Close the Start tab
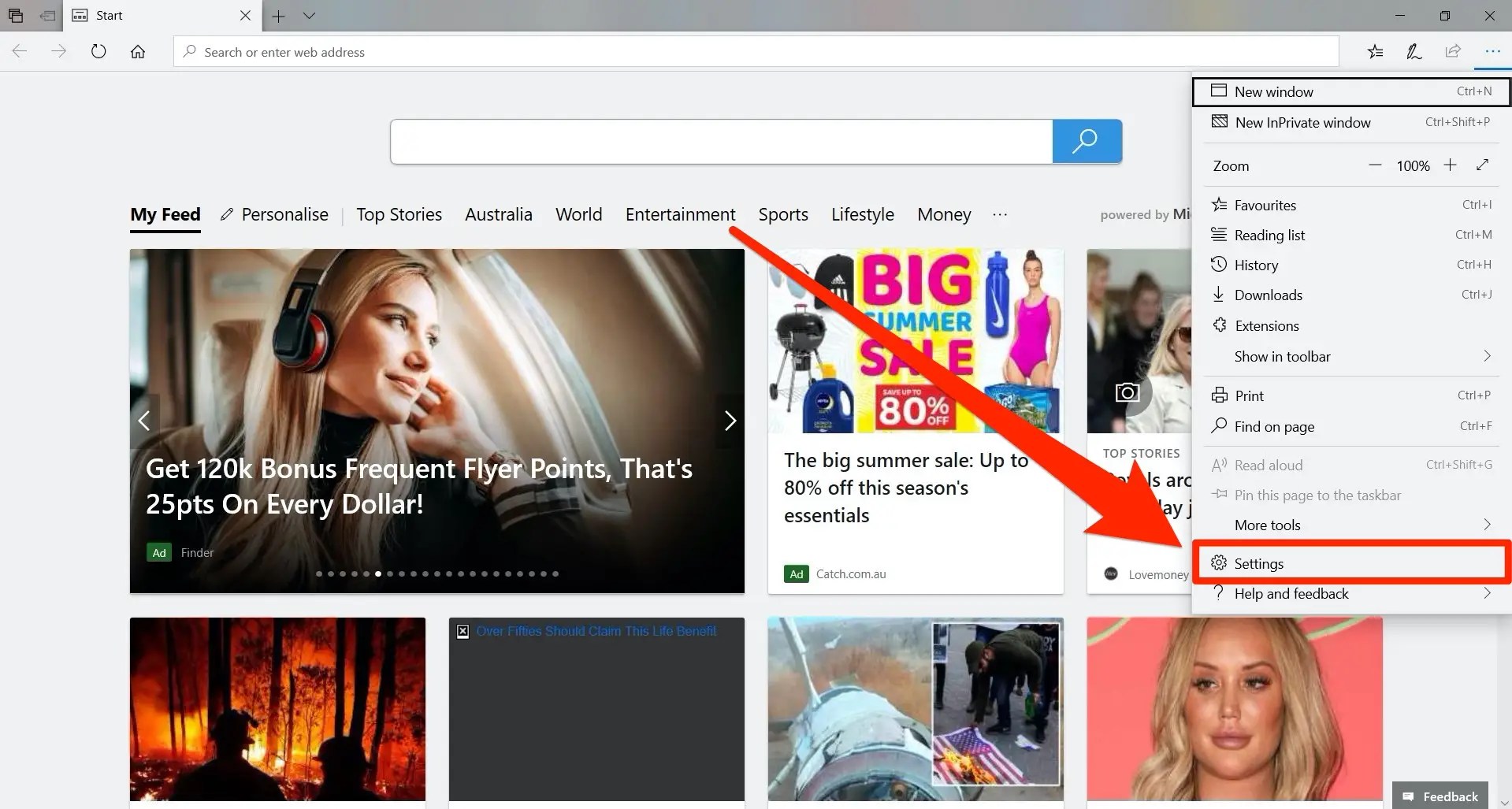 tap(245, 16)
